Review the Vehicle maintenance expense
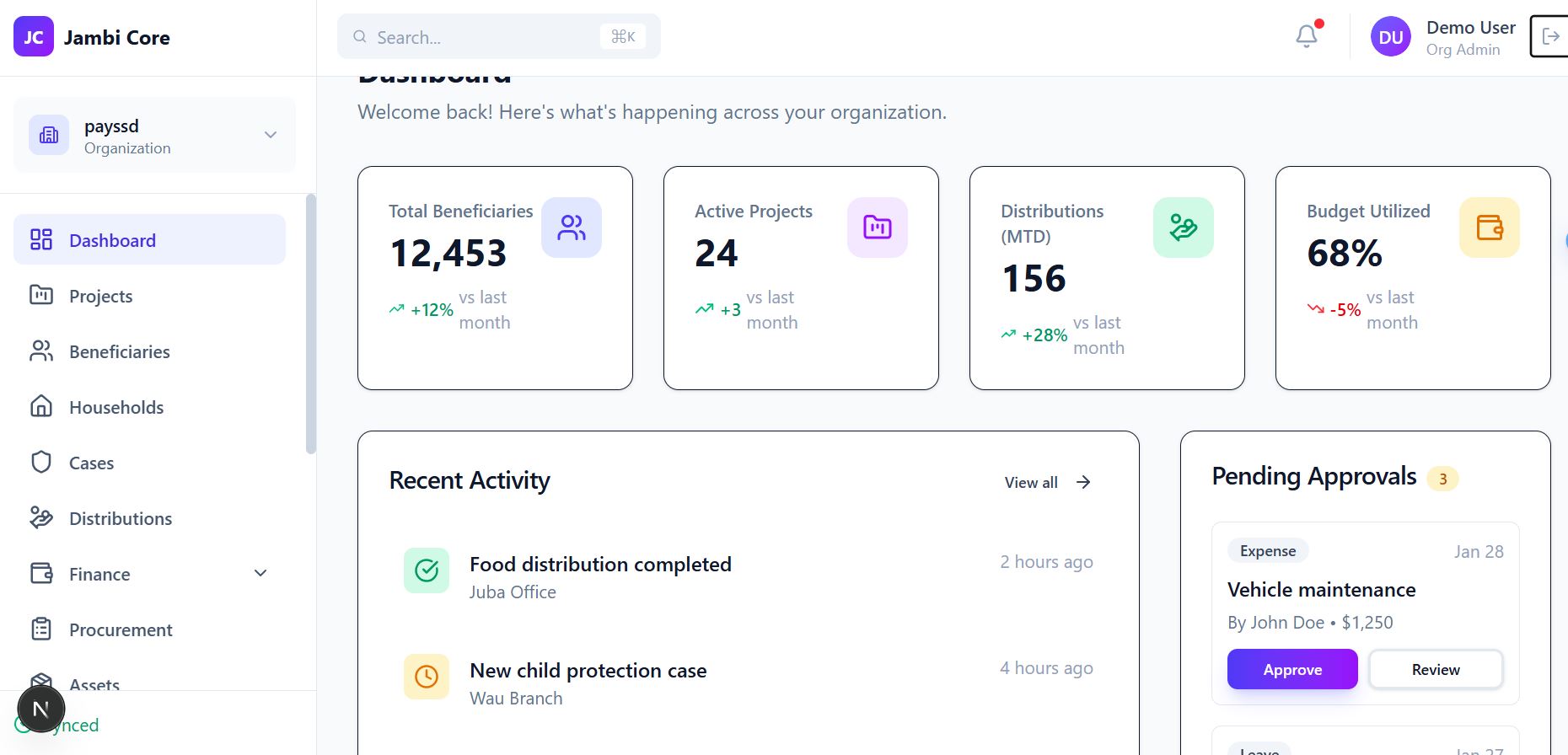1568x755 pixels. [1435, 669]
